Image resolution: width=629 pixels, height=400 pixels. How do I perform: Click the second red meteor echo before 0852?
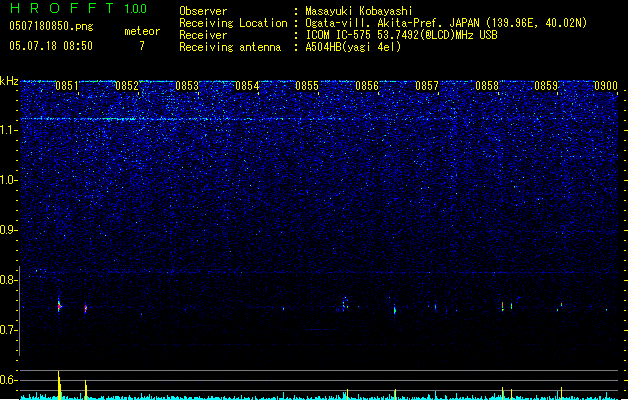pos(85,308)
